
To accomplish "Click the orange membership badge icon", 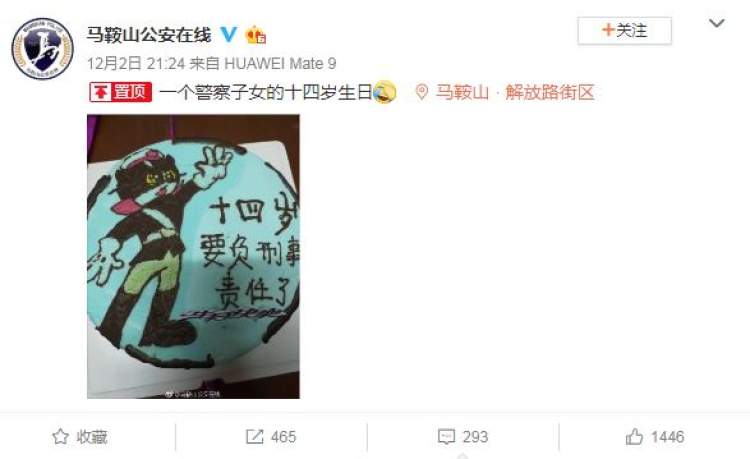I will (x=256, y=35).
